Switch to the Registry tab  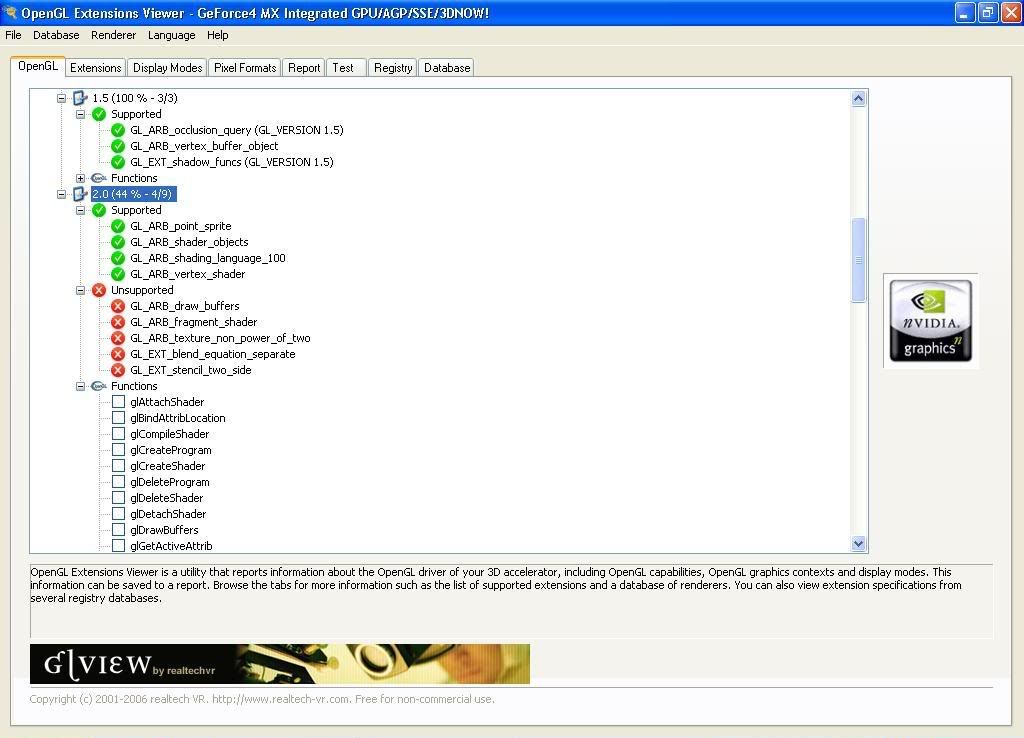(393, 68)
